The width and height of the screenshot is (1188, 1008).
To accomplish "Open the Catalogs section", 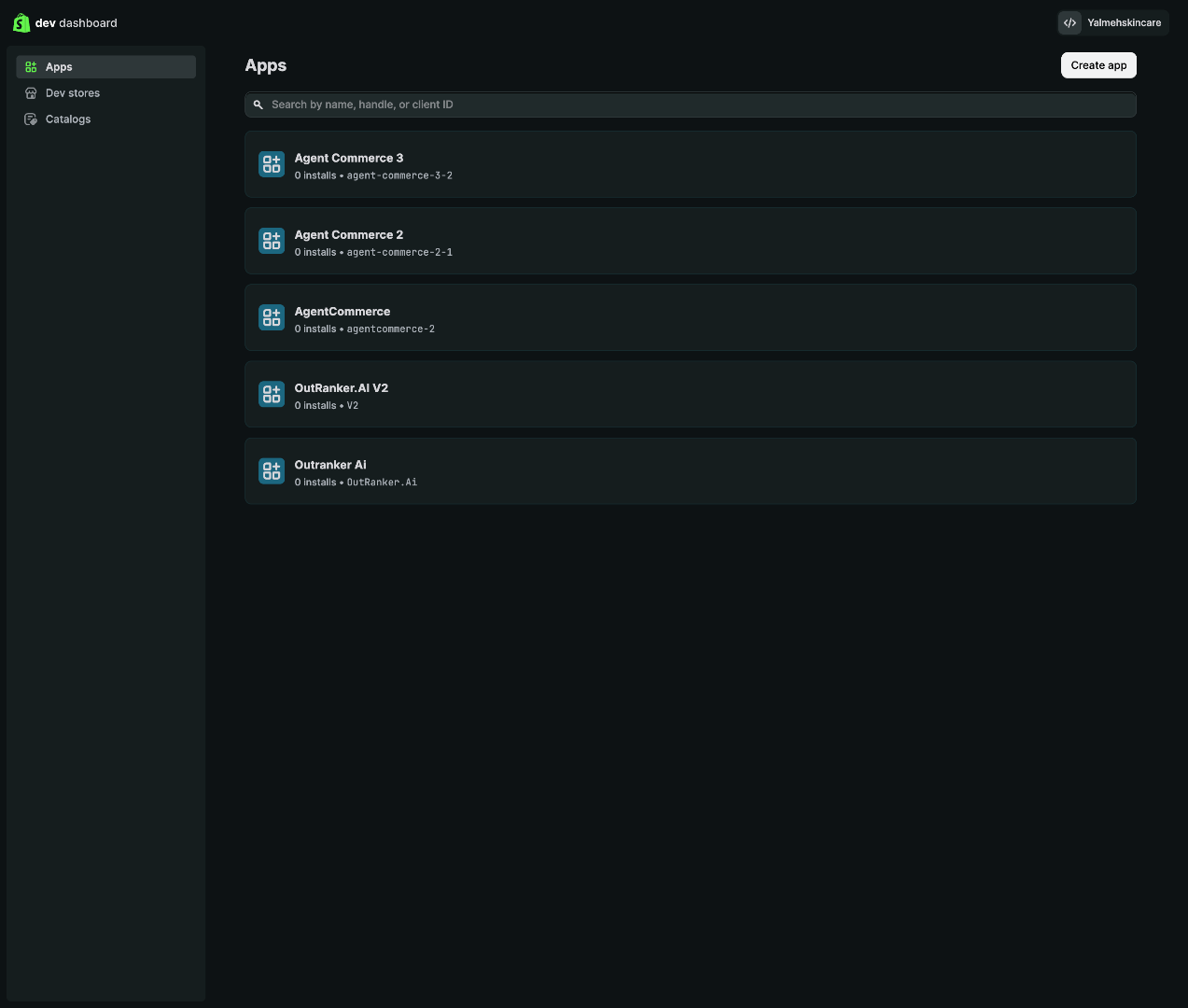I will pos(106,119).
